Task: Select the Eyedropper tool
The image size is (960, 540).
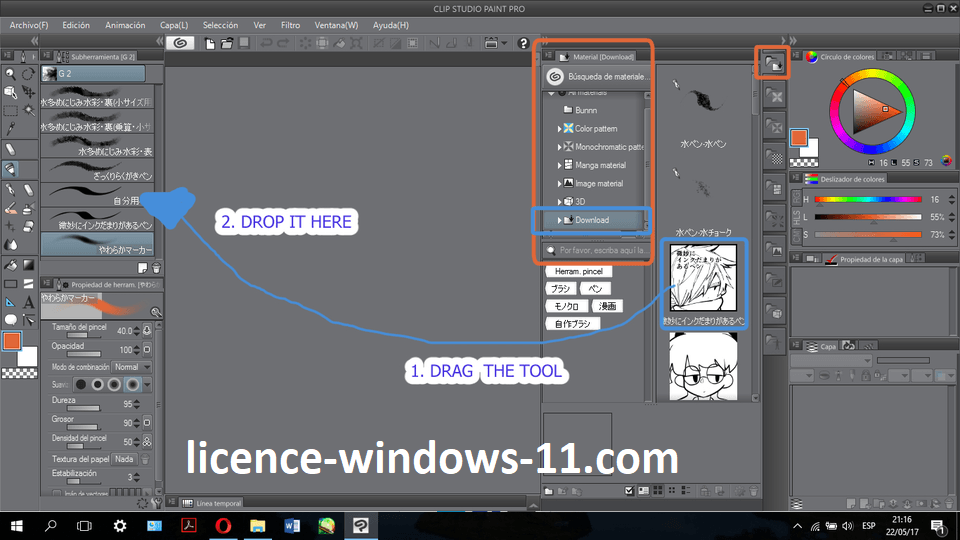Action: coord(10,130)
